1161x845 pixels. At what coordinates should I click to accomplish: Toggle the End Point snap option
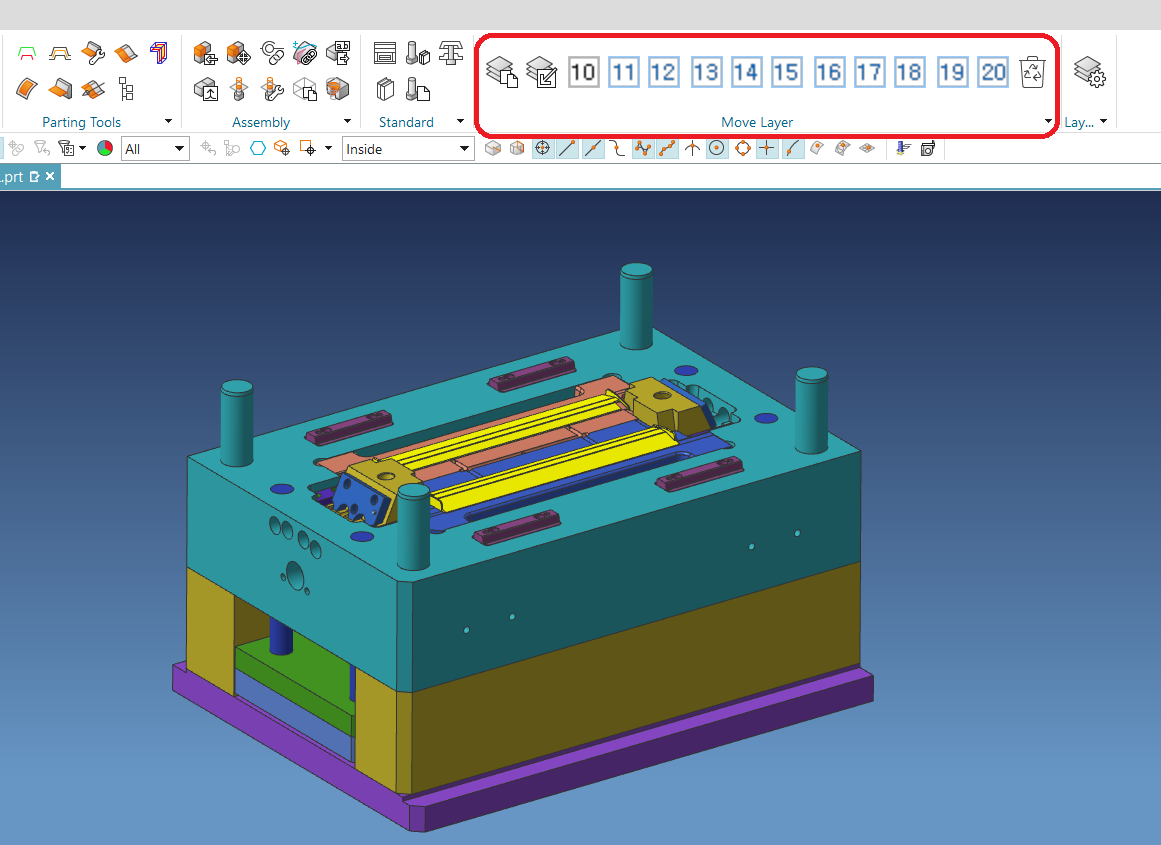click(567, 148)
